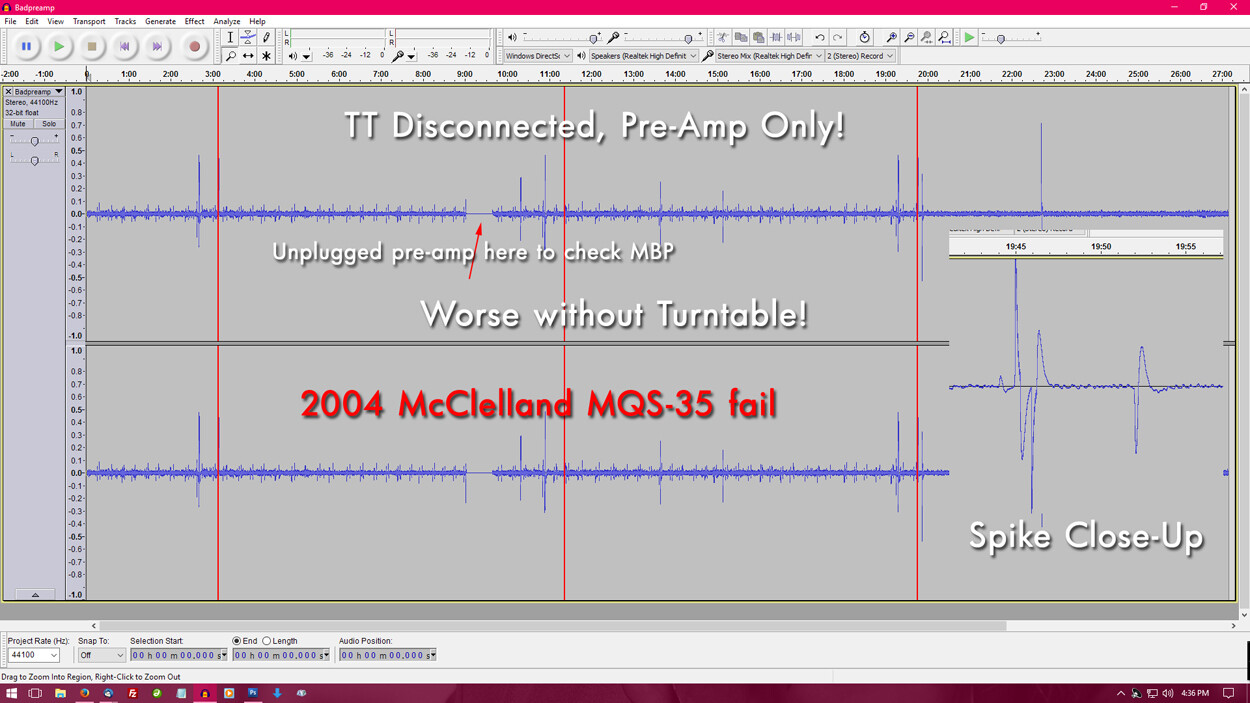Open the Help menu
The width and height of the screenshot is (1250, 703).
(257, 21)
